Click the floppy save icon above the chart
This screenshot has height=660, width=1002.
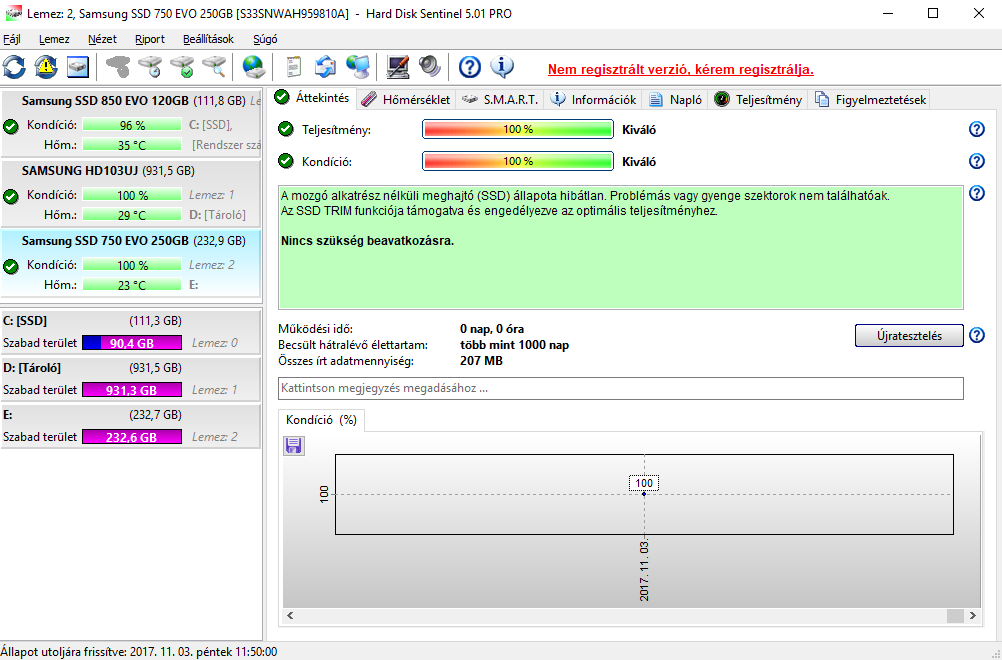pyautogui.click(x=293, y=445)
